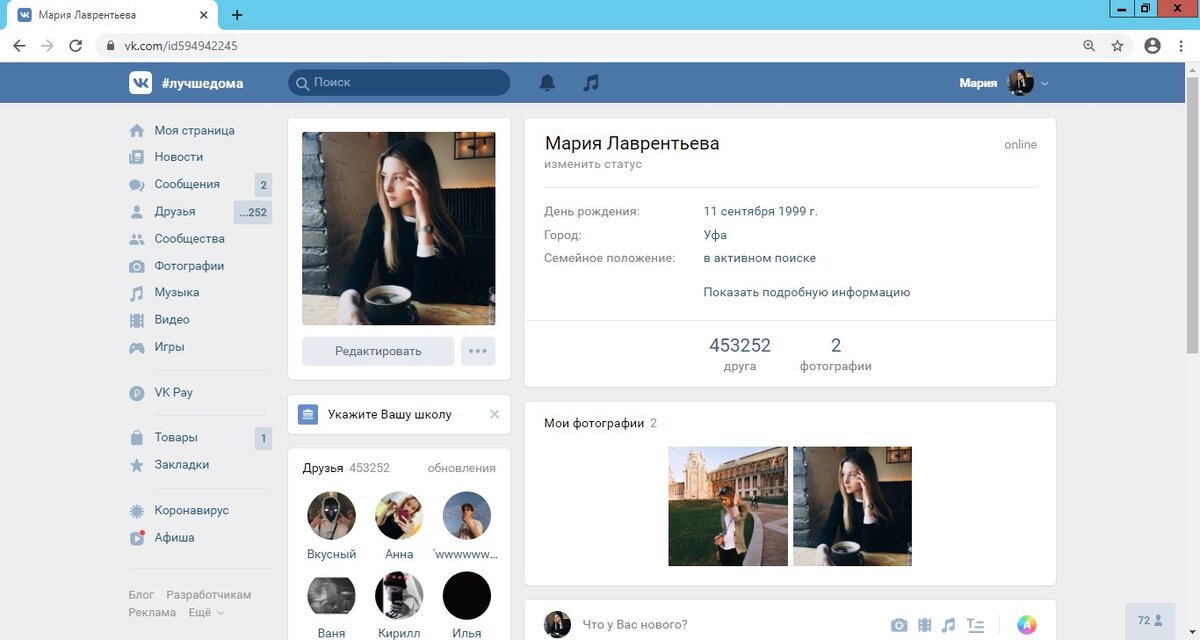Open browser zoom magnifier icon
Screen dimensions: 1200x640
click(x=1089, y=46)
